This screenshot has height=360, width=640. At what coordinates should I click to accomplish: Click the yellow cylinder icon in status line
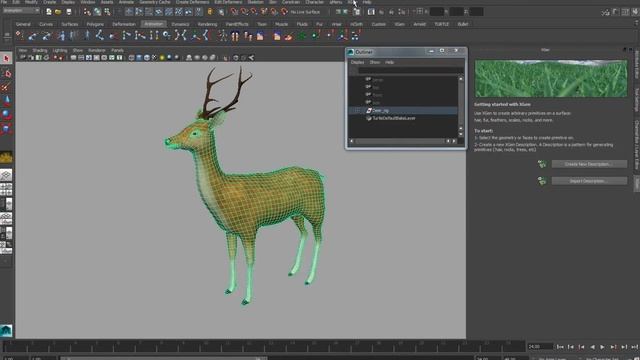[210, 12]
